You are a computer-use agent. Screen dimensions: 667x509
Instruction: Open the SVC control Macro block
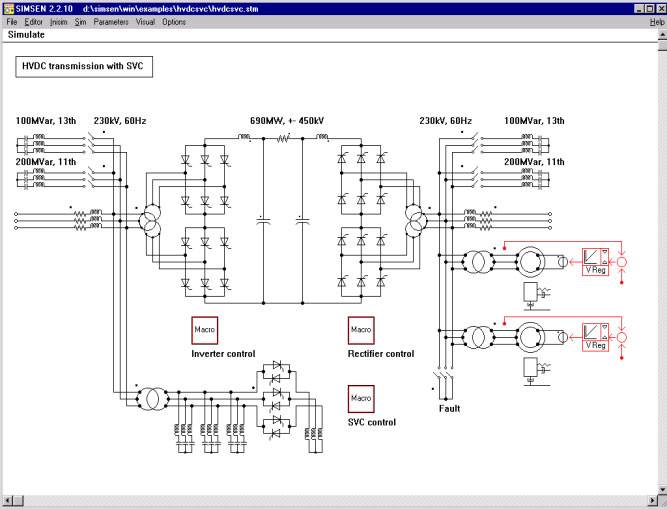coord(360,399)
